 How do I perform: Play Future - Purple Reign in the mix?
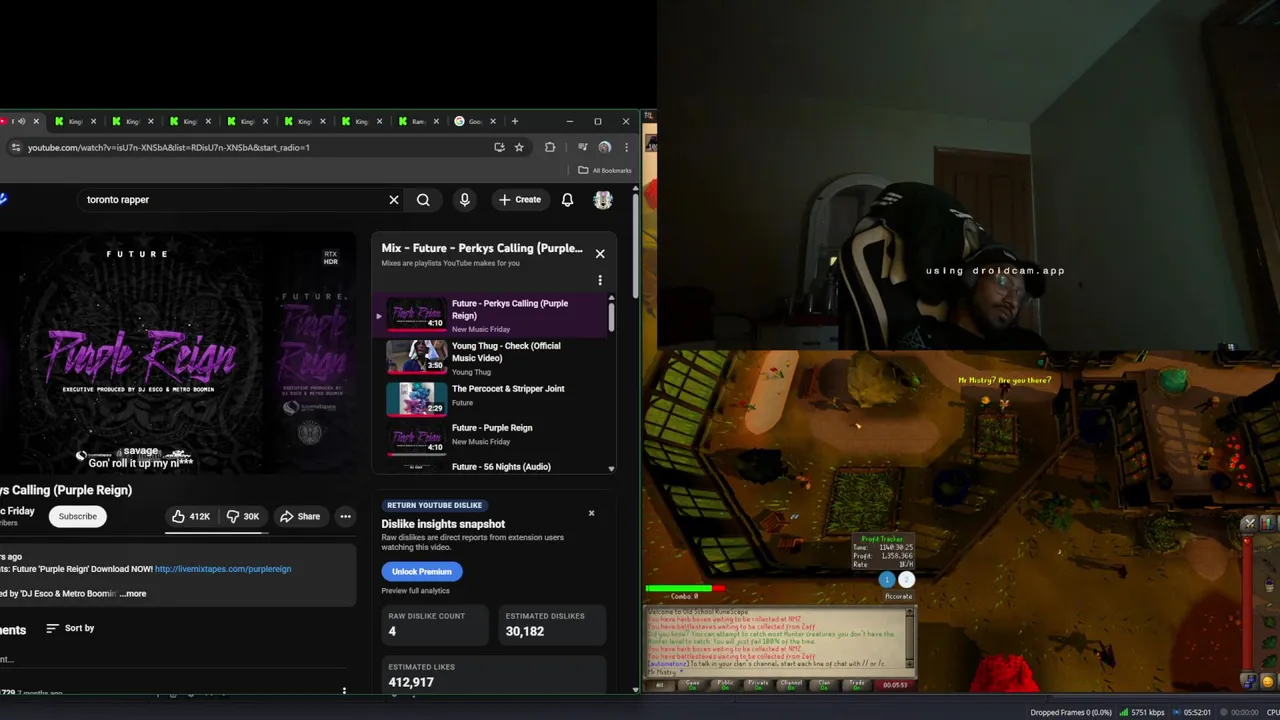[490, 438]
